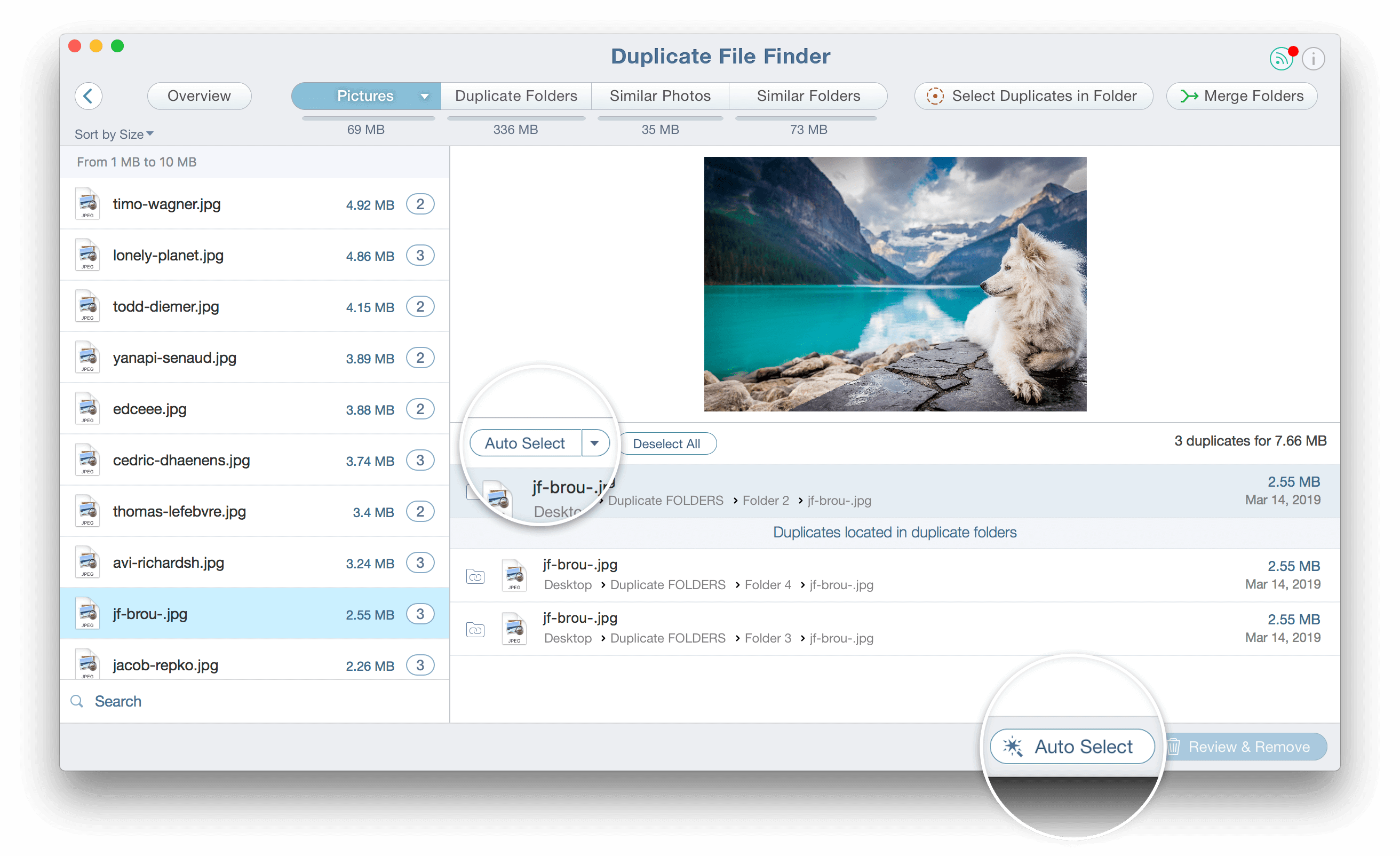Viewport: 1400px width, 856px height.
Task: Expand the Auto Select dropdown arrow
Action: coord(596,443)
